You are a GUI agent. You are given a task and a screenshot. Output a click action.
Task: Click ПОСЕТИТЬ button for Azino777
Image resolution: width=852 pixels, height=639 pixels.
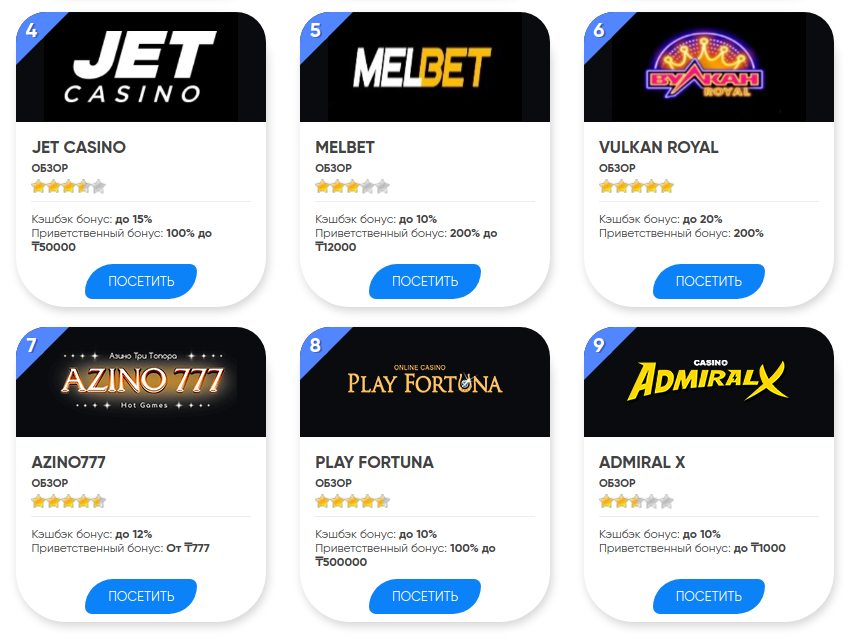pos(141,597)
